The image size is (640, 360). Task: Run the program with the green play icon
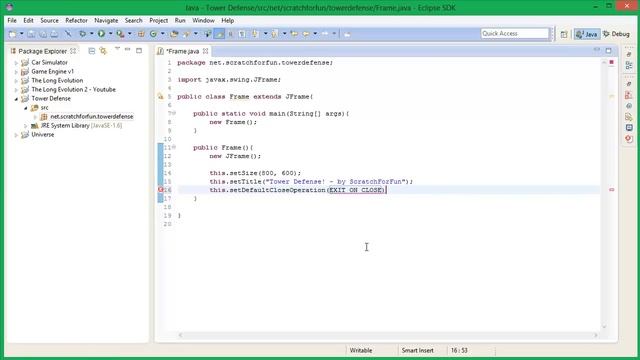click(101, 34)
